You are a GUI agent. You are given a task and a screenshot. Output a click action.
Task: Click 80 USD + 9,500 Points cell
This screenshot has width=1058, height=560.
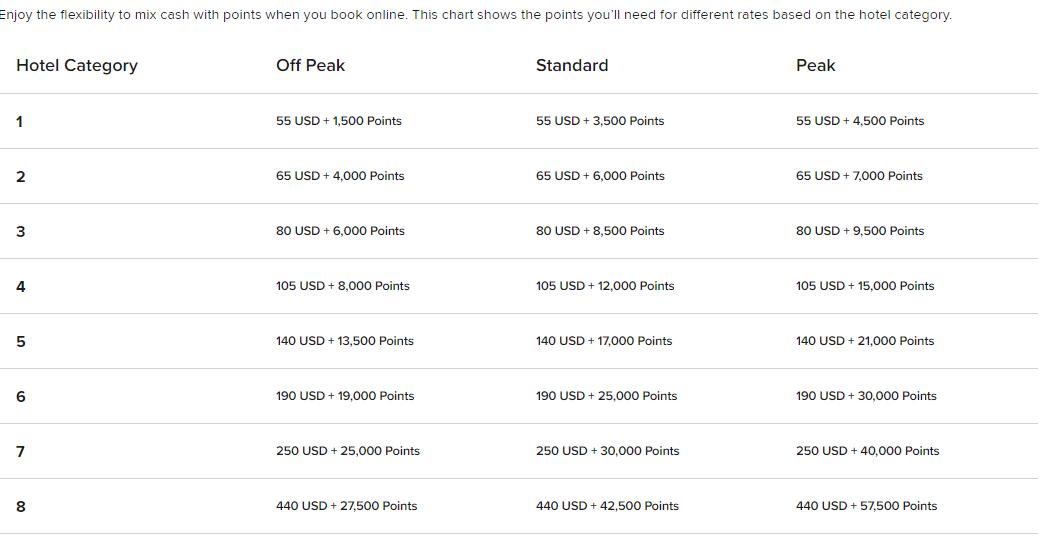coord(860,231)
